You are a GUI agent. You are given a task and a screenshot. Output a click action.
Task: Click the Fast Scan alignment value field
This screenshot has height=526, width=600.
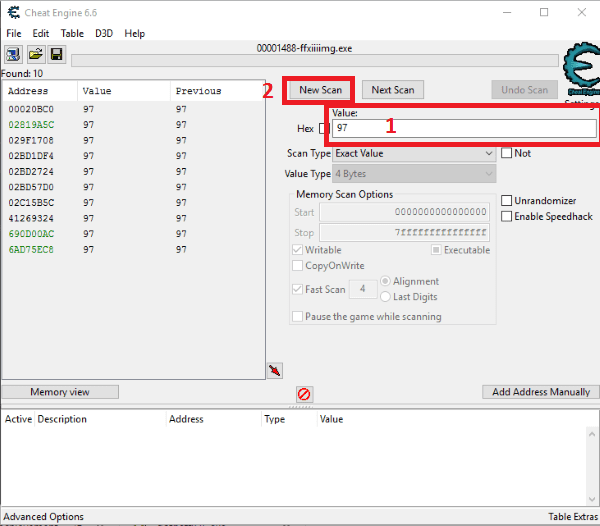(363, 289)
